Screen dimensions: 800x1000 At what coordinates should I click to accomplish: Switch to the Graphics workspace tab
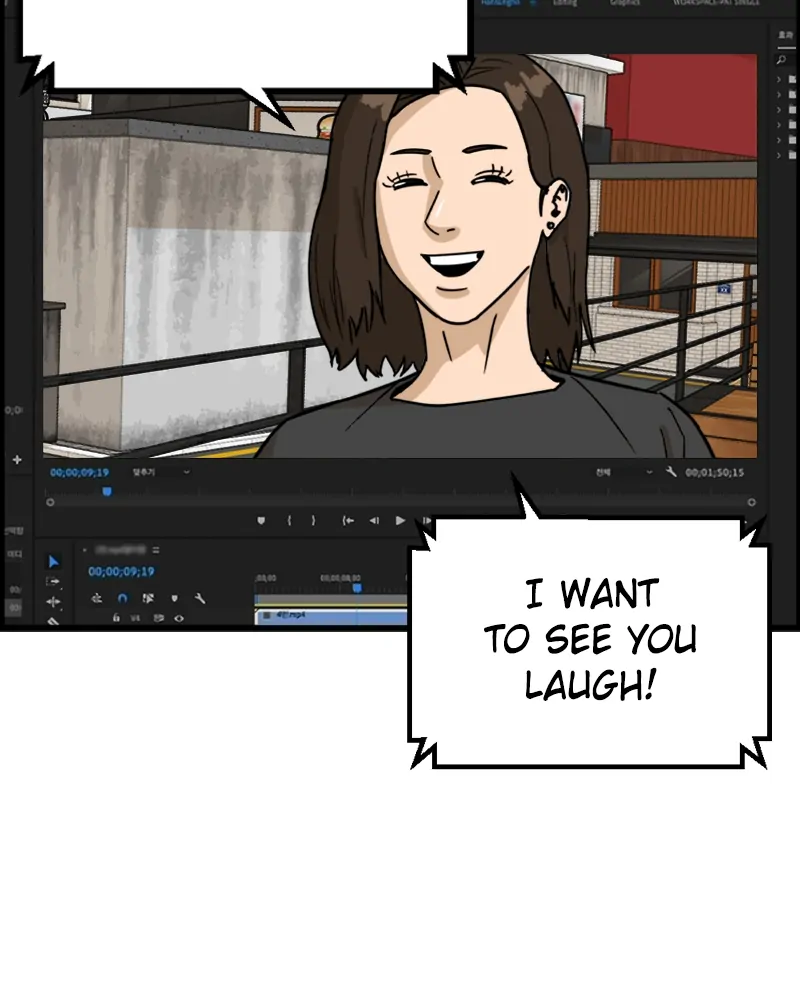[x=624, y=3]
